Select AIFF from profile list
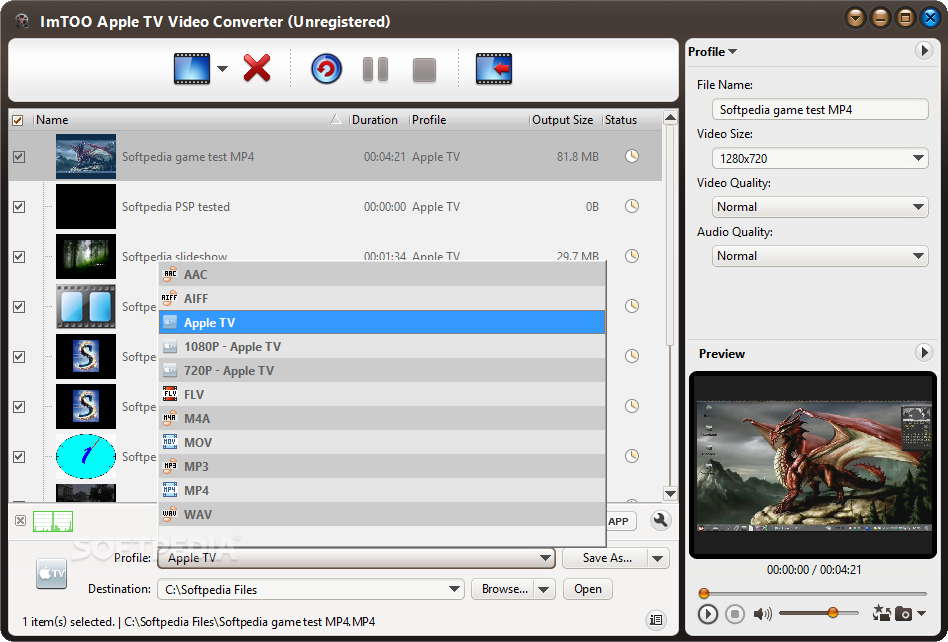948x642 pixels. tap(382, 299)
